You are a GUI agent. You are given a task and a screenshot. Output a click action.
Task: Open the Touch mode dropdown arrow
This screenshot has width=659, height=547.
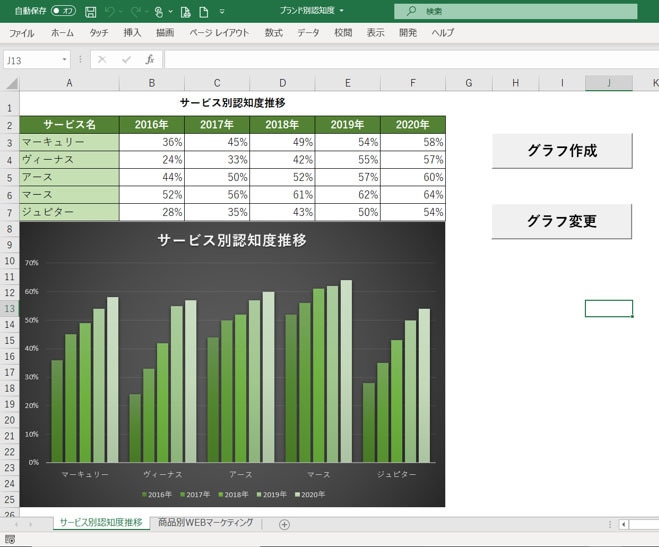[x=170, y=12]
